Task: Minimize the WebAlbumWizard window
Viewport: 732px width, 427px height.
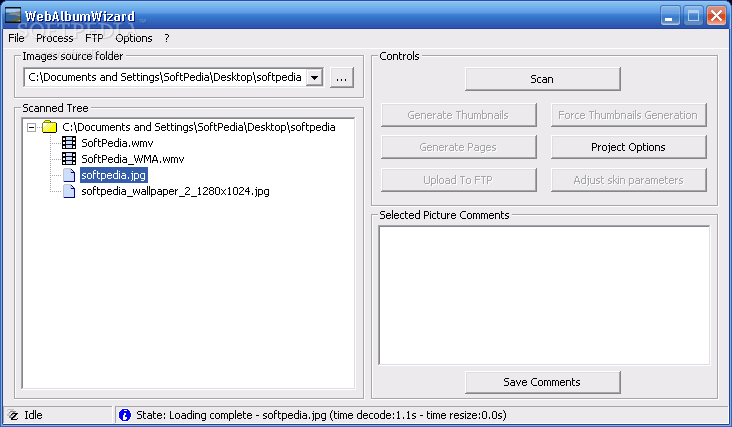Action: tap(670, 16)
